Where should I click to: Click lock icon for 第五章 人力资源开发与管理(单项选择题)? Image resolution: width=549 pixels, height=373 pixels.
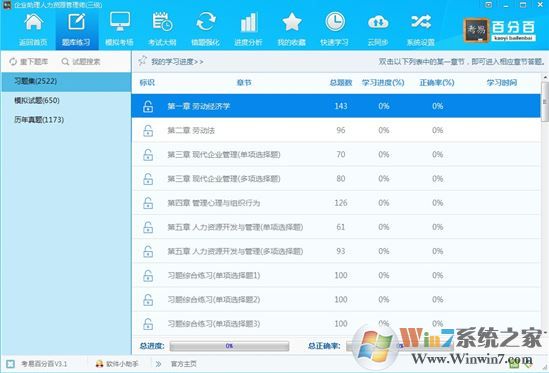pos(148,227)
